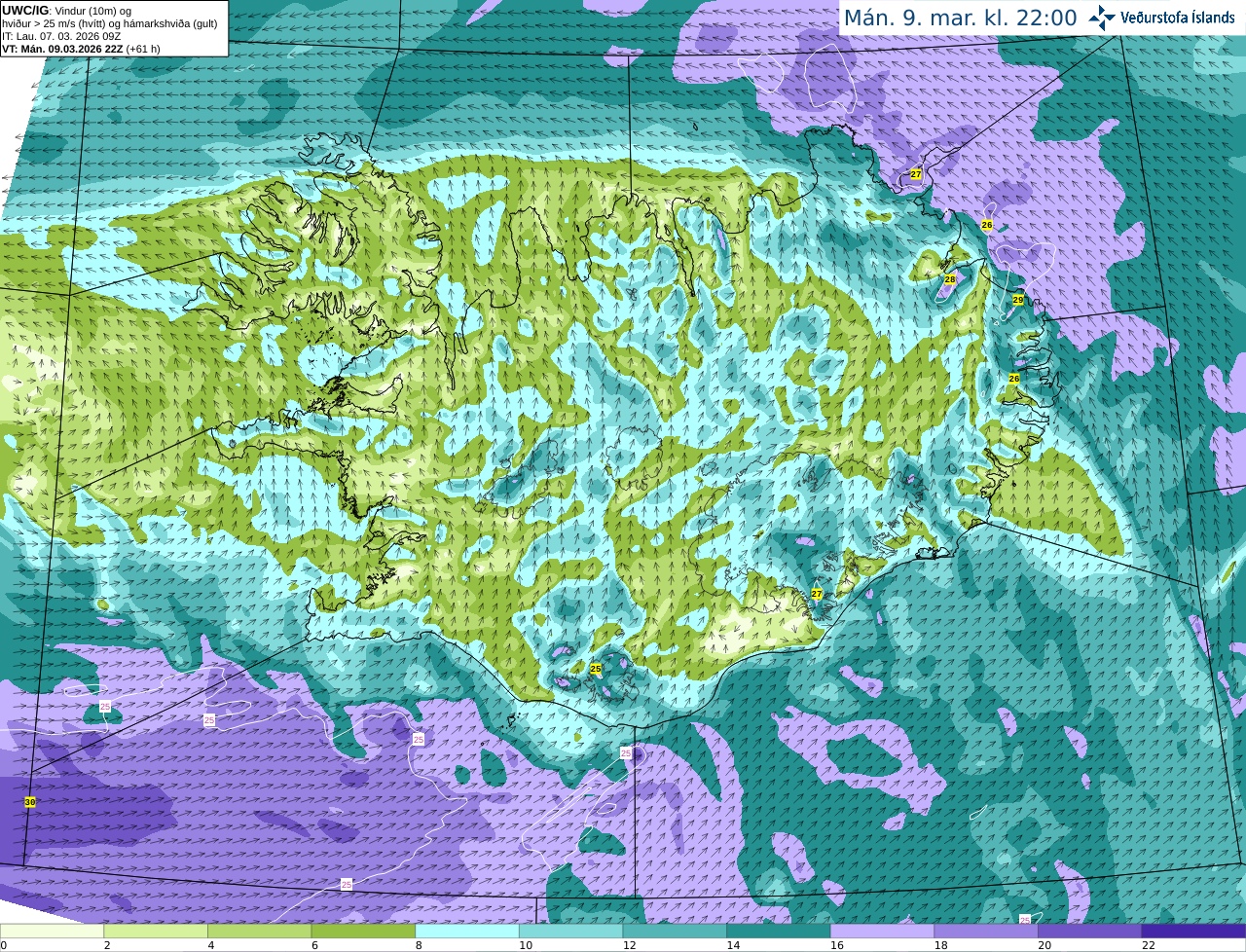Screen dimensions: 1246x952
Task: Pick the 18–20 m/s purple legend swatch
Action: 986,932
